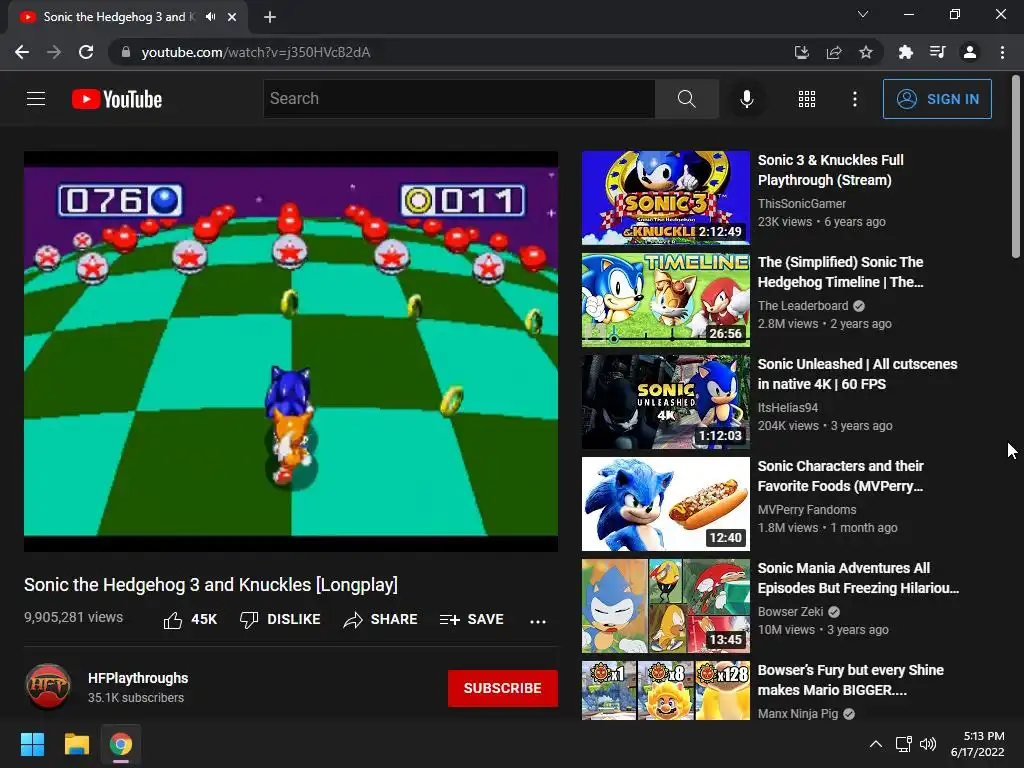Visit MVPerry Fandoms channel name

pyautogui.click(x=807, y=509)
